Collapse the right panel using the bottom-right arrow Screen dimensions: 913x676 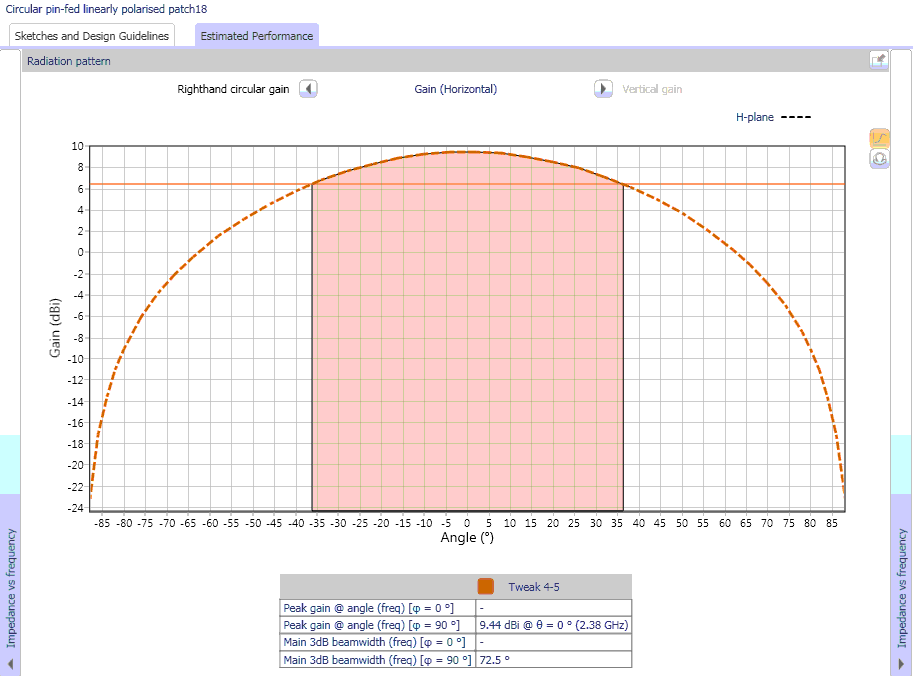coord(901,664)
